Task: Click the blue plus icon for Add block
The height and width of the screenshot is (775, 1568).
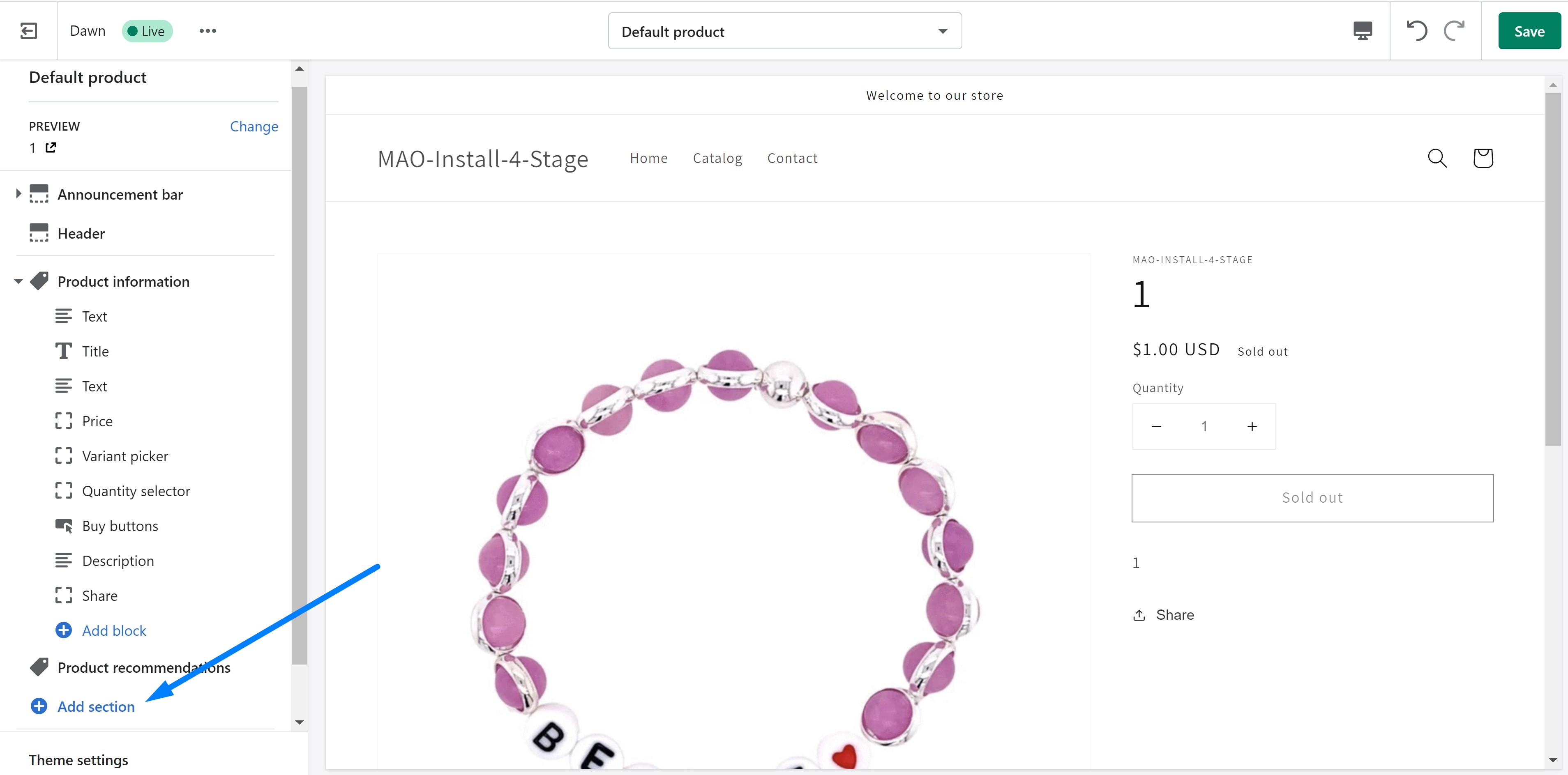Action: pyautogui.click(x=63, y=630)
